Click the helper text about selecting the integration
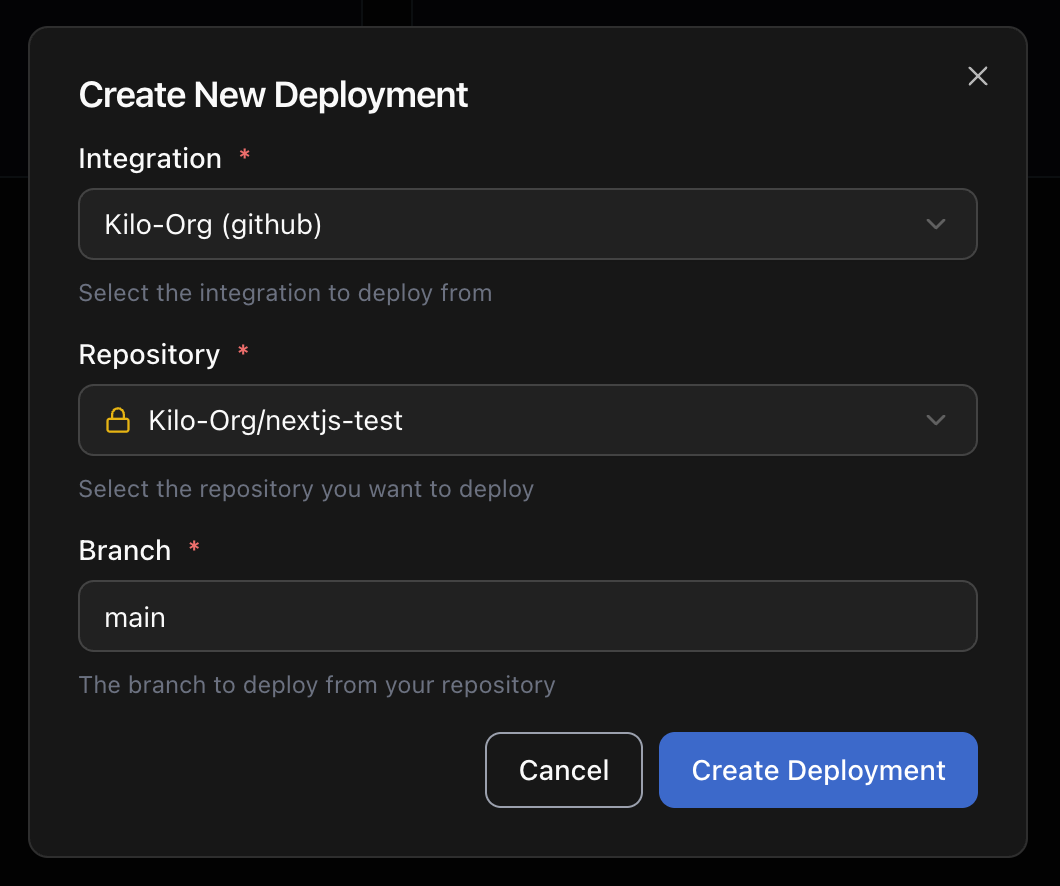Viewport: 1060px width, 886px height. click(x=285, y=292)
